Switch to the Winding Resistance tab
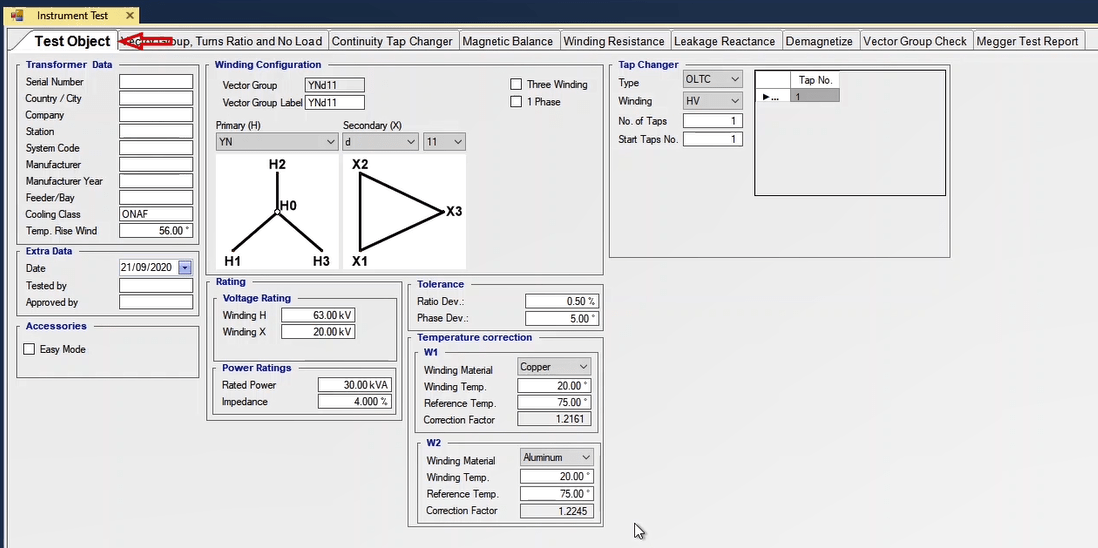The width and height of the screenshot is (1098, 548). [613, 41]
